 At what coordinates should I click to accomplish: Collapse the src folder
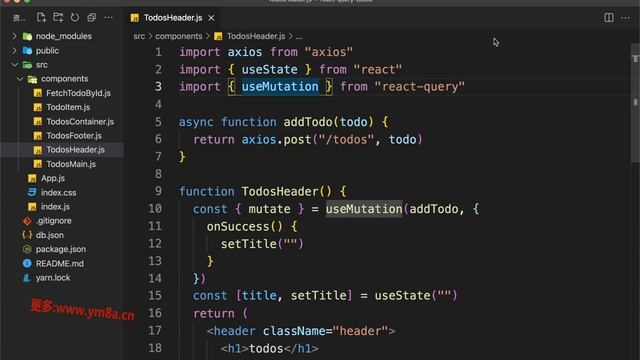point(41,65)
